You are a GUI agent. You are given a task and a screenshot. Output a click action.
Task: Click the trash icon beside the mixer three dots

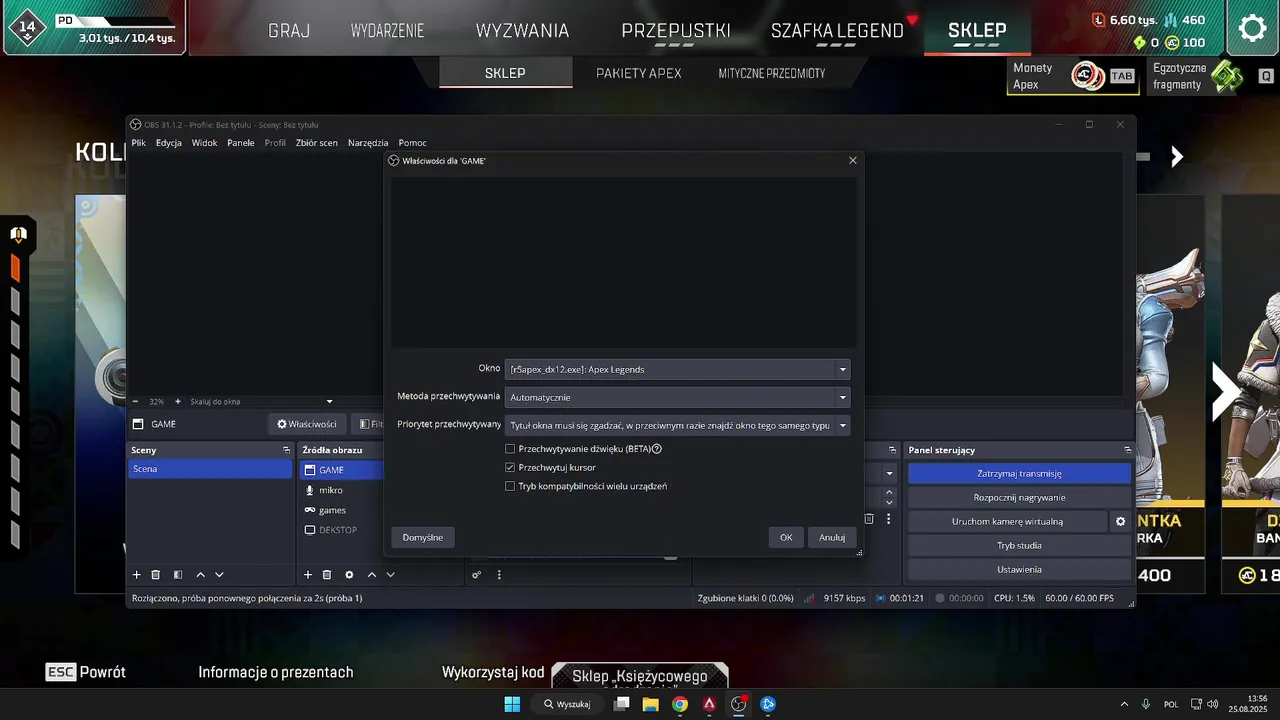coord(869,519)
